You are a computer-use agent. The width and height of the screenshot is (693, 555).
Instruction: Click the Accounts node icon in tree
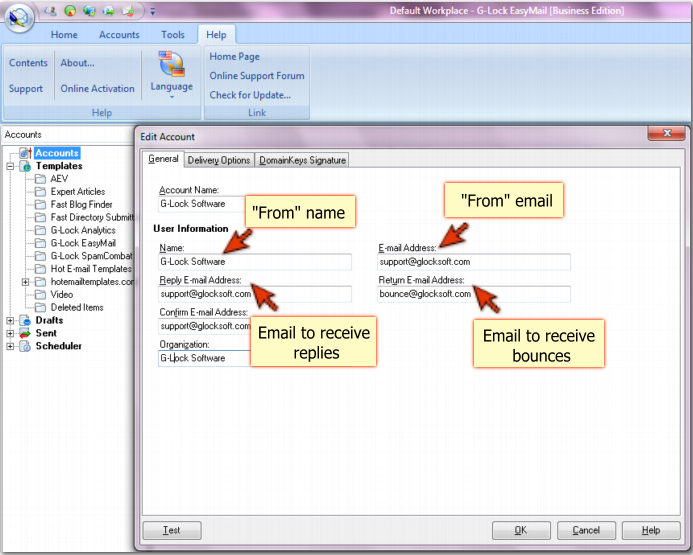point(26,153)
